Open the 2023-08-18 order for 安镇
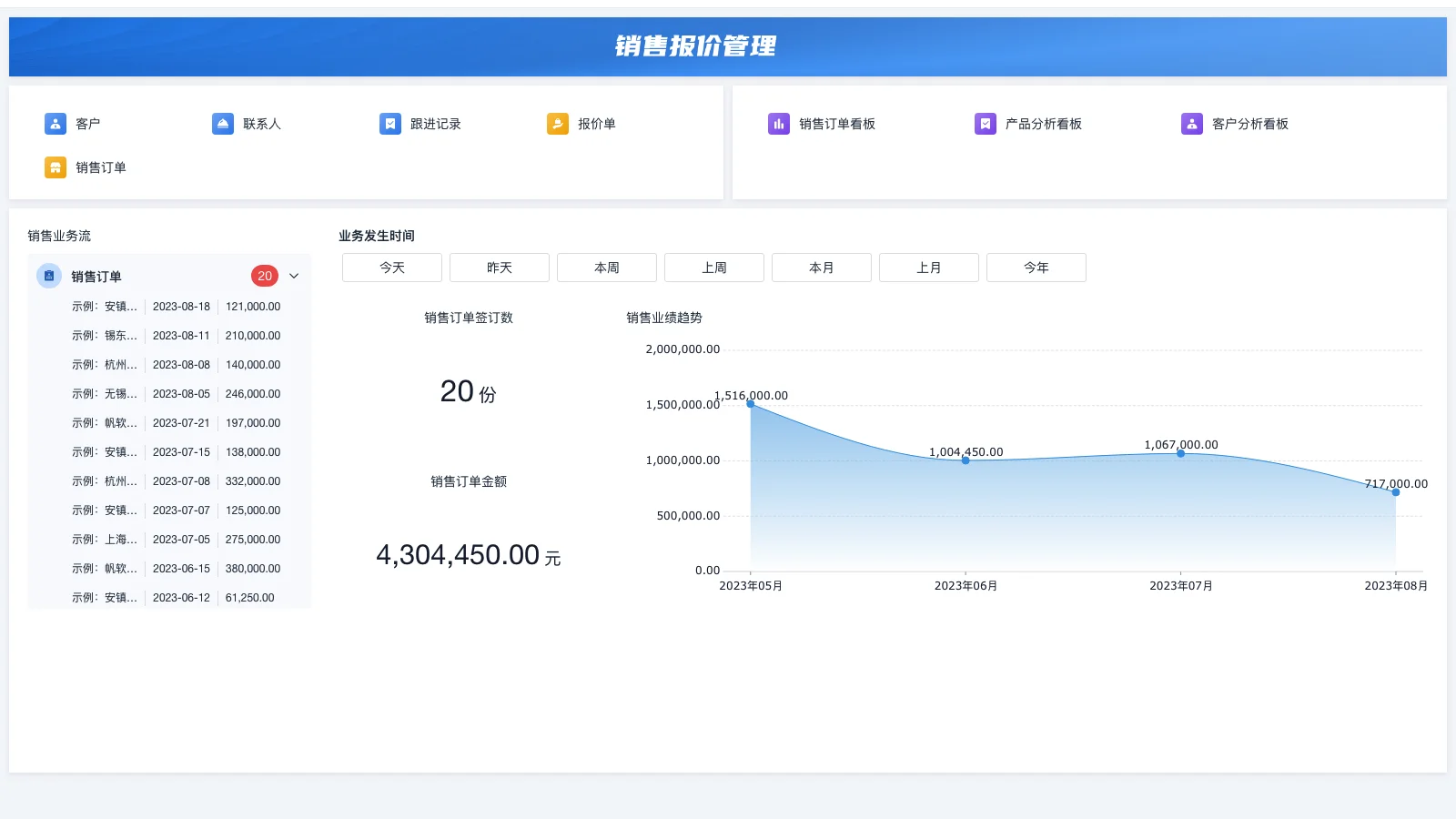 tap(169, 306)
